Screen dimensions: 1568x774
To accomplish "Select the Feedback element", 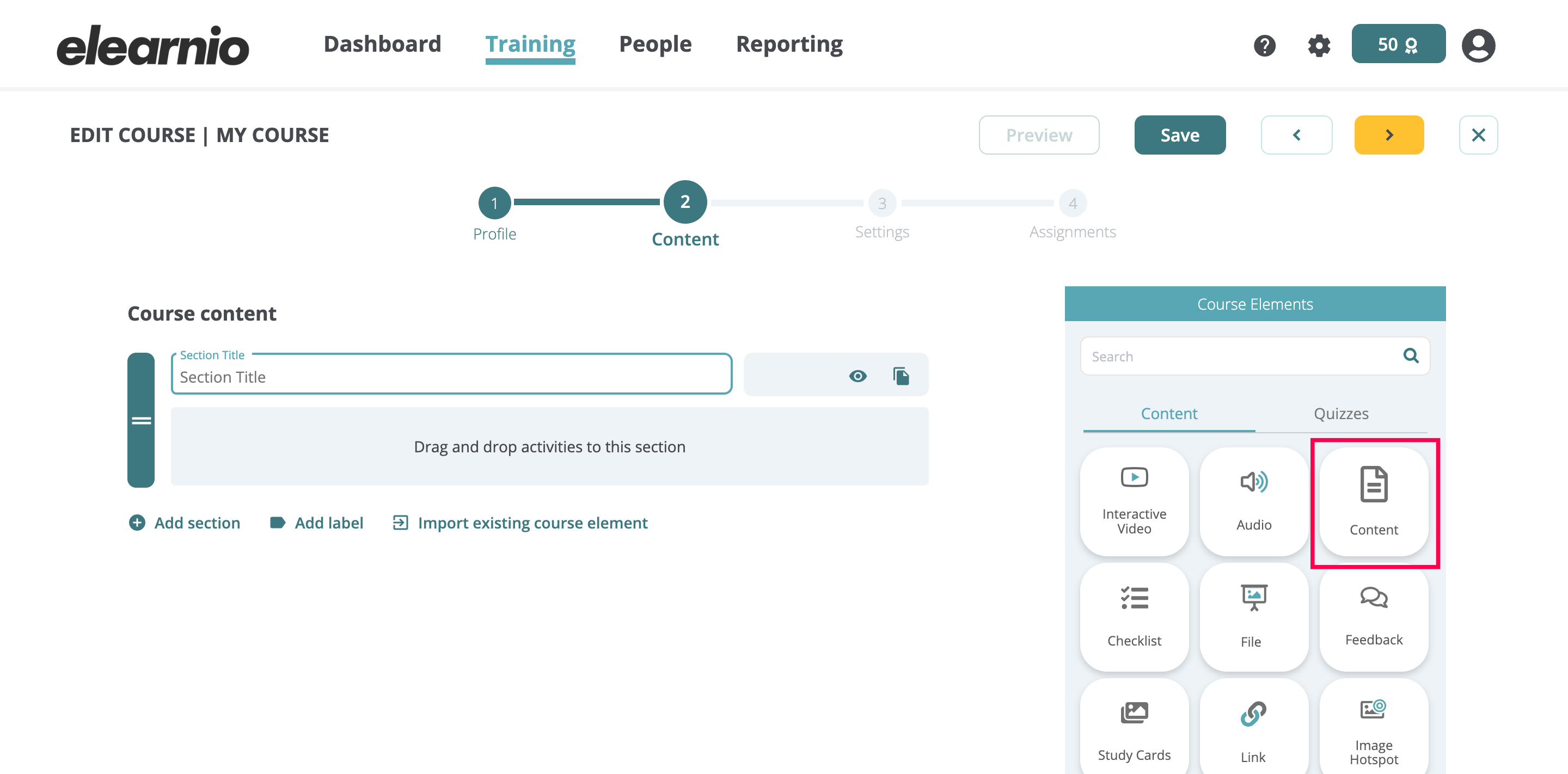I will point(1373,616).
